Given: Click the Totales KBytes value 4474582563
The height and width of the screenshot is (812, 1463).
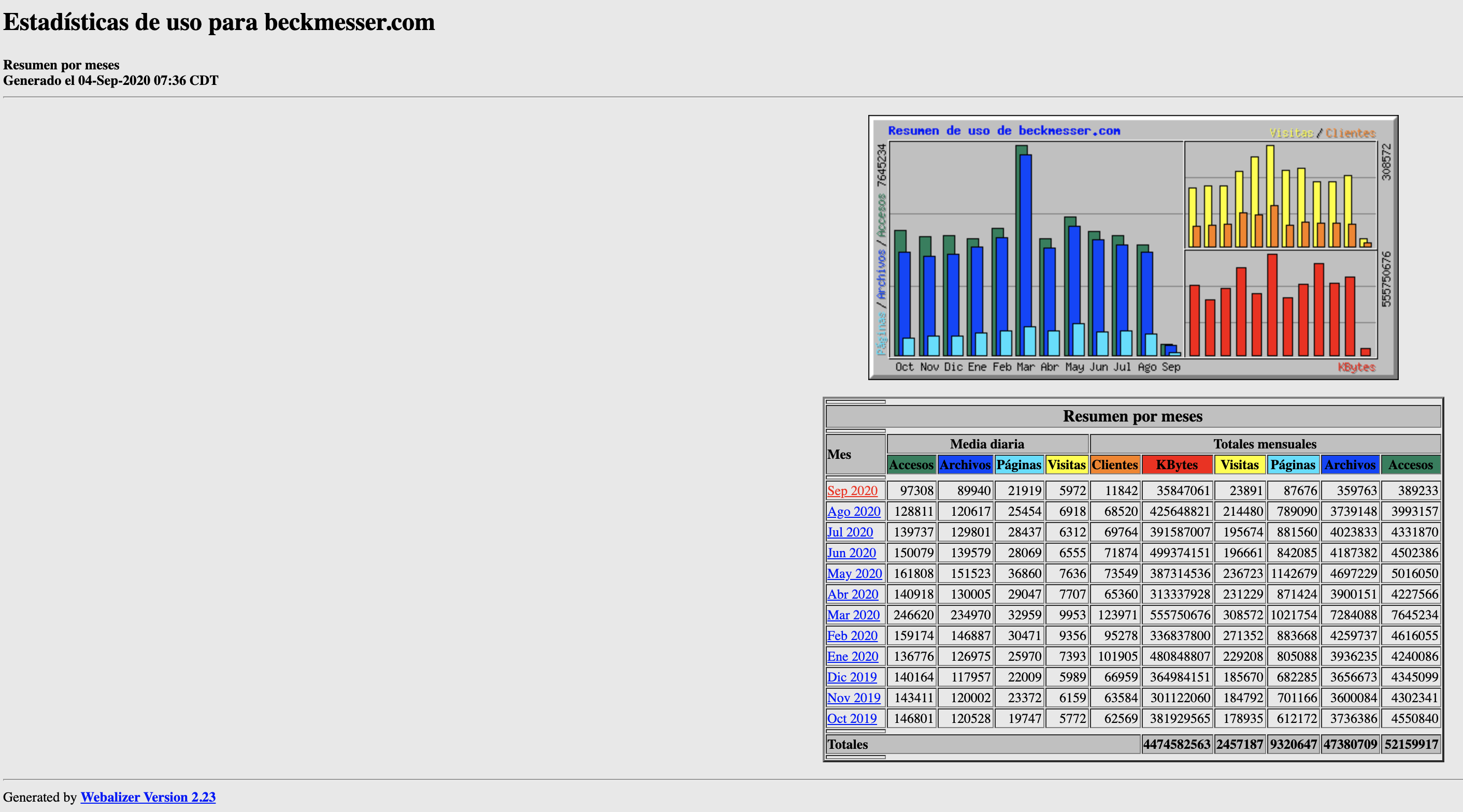Looking at the screenshot, I should (x=1176, y=745).
